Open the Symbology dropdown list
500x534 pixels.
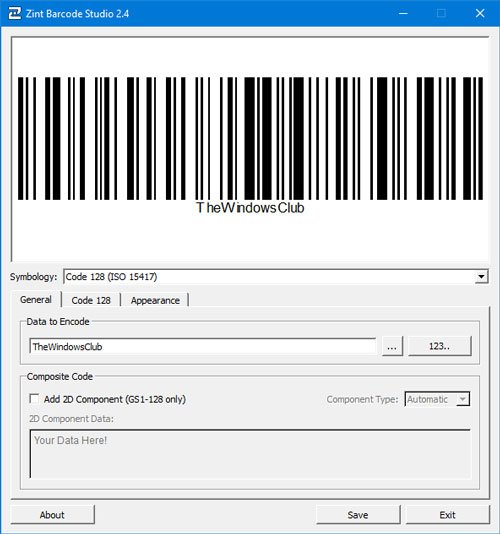click(x=481, y=277)
